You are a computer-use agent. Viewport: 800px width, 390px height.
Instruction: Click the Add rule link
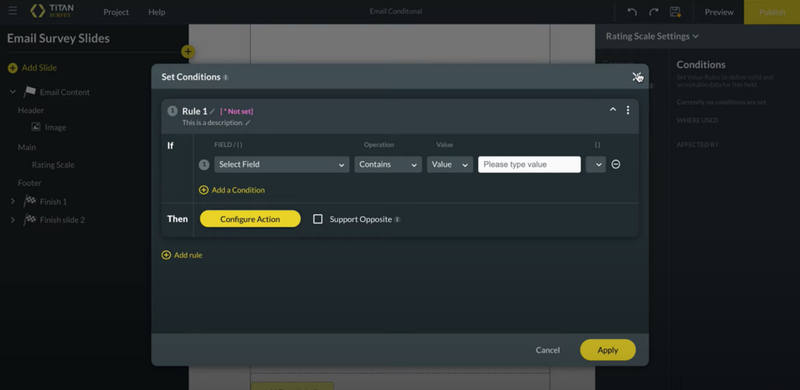pyautogui.click(x=188, y=255)
